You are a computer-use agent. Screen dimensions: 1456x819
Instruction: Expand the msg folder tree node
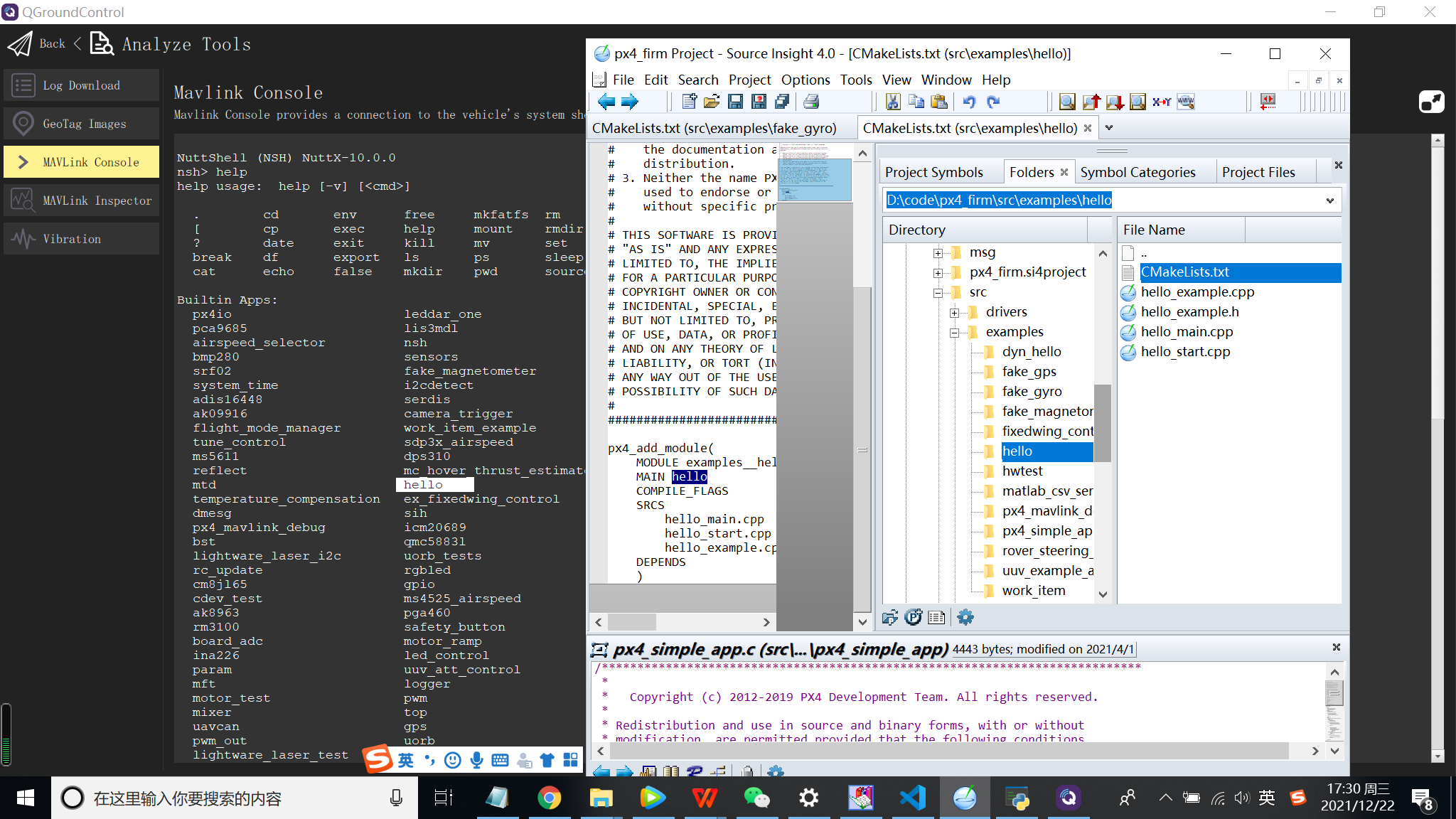pyautogui.click(x=938, y=252)
